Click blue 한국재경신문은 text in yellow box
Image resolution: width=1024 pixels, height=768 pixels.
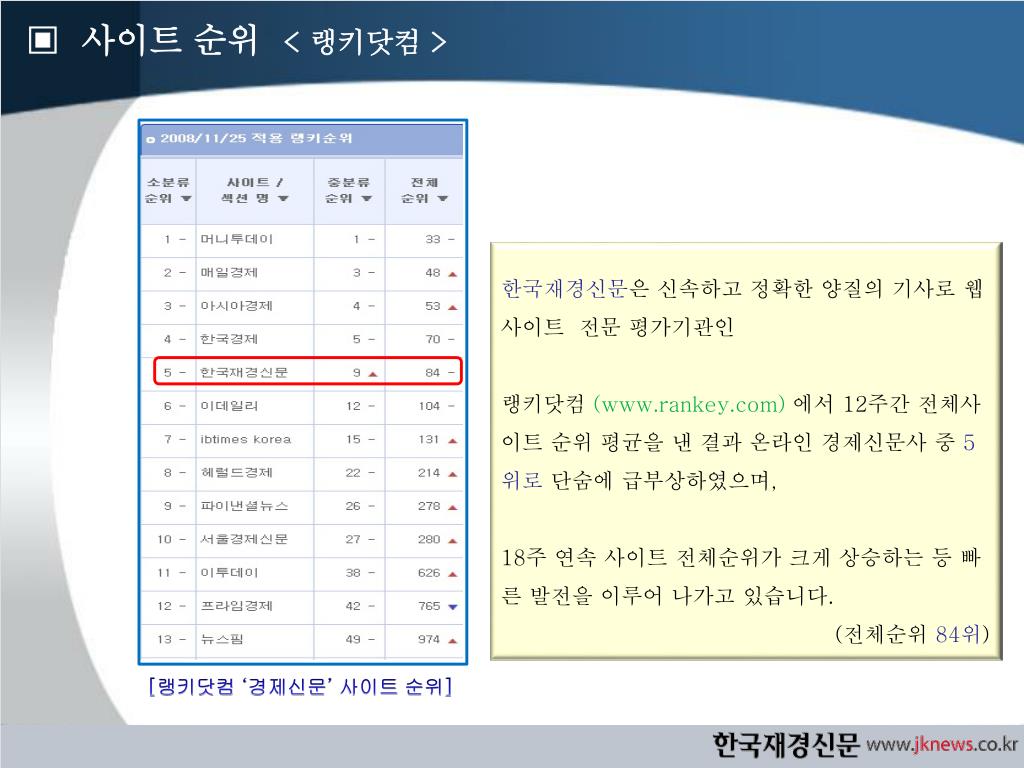[x=575, y=288]
